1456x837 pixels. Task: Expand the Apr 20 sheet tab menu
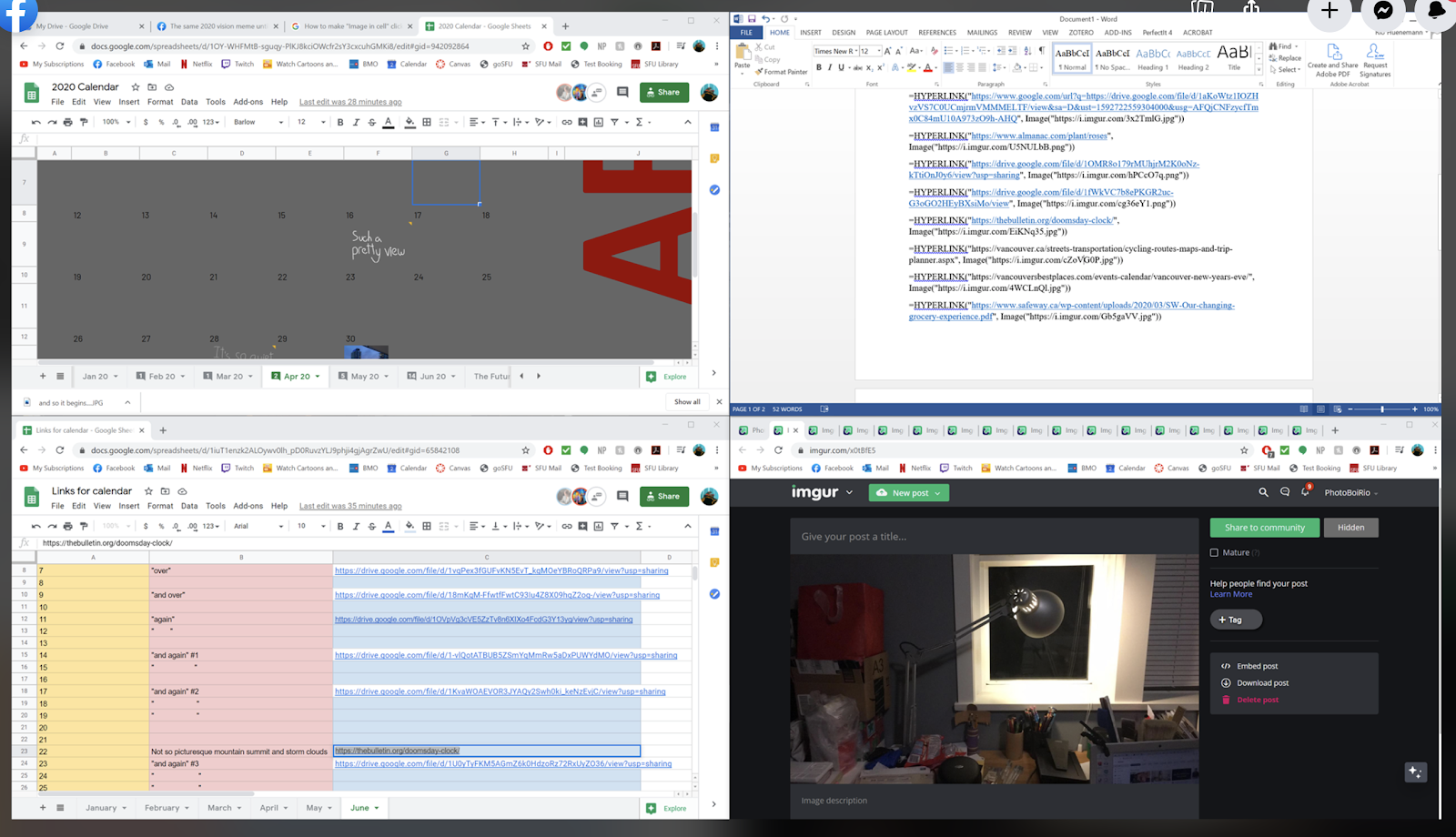318,377
